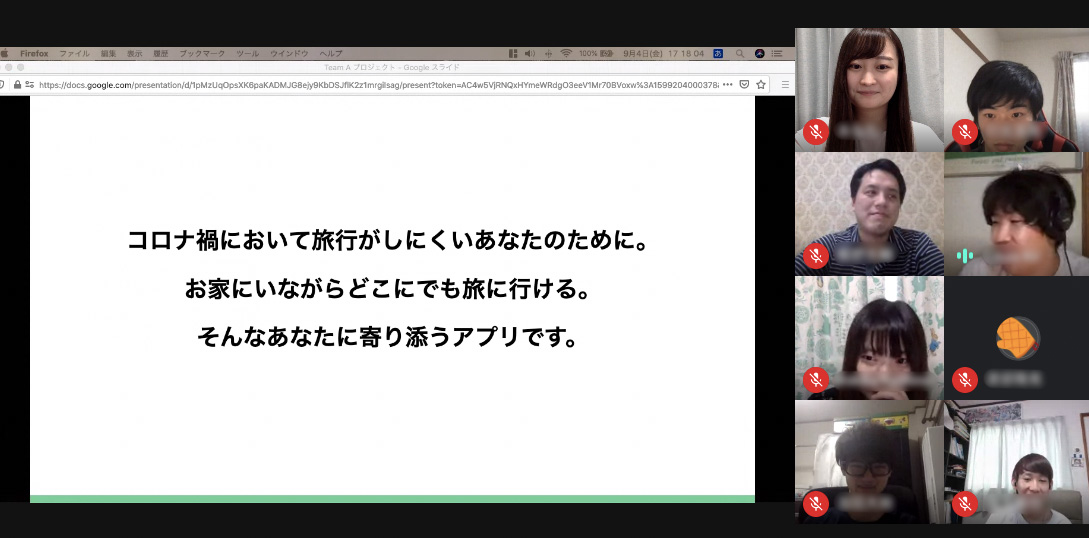
Task: Open the page actions three-dot menu
Action: tap(728, 85)
